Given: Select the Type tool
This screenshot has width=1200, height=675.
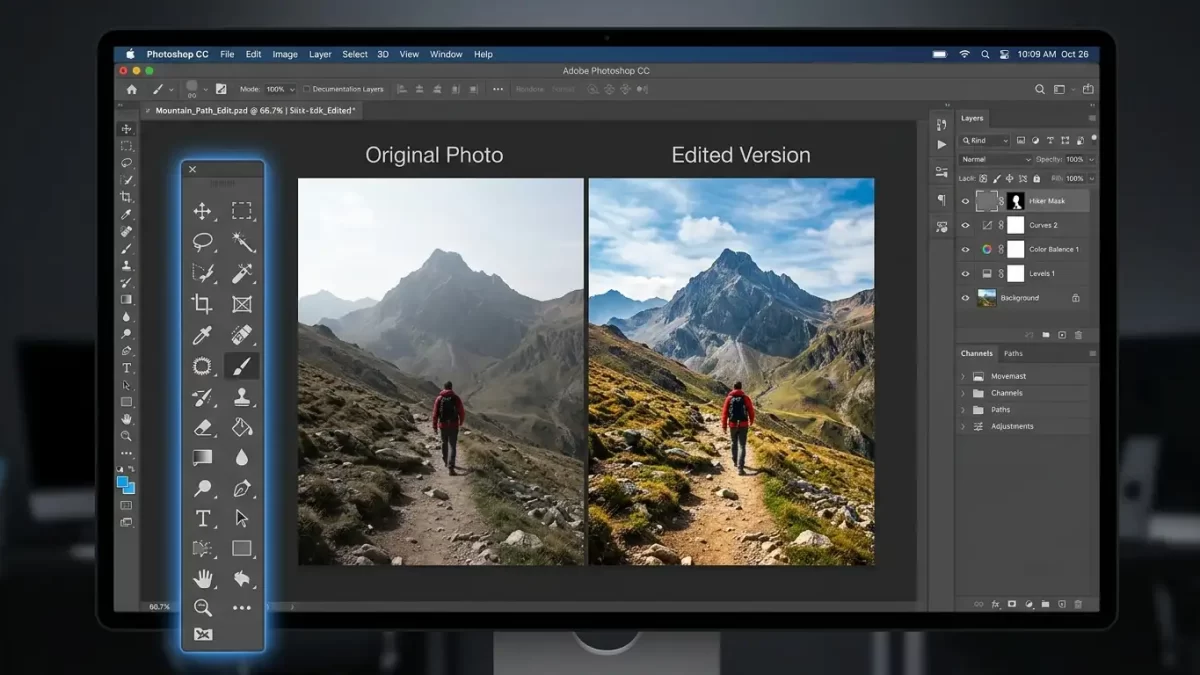Looking at the screenshot, I should (201, 517).
